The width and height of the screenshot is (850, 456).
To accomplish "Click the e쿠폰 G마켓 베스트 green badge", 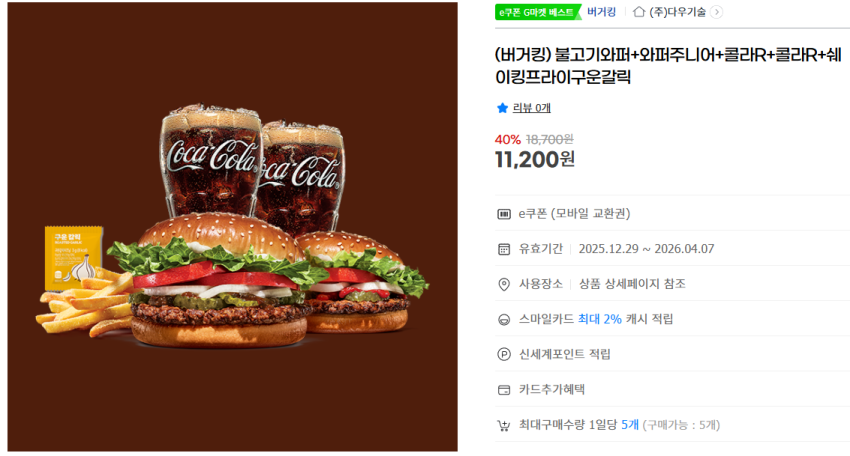I will point(537,12).
